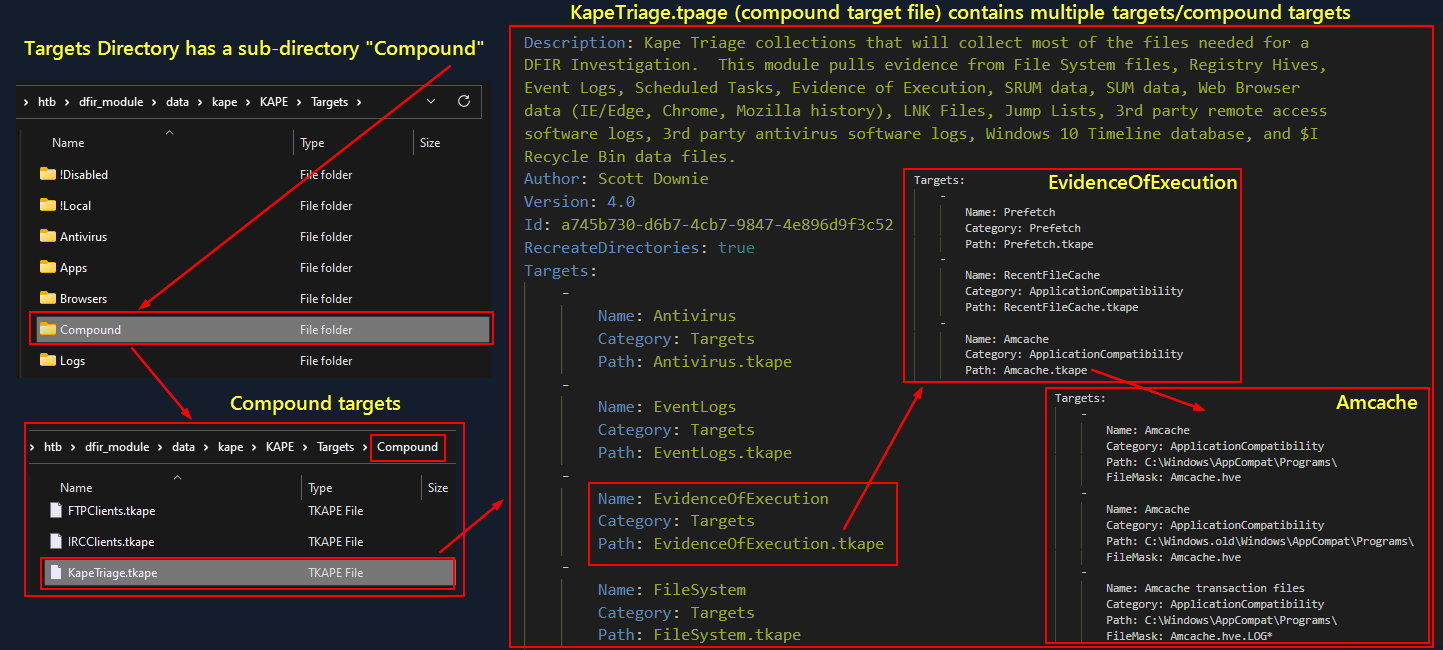The image size is (1443, 650).
Task: Click 'Path: FileSystem.tkape' line
Action: click(x=699, y=635)
